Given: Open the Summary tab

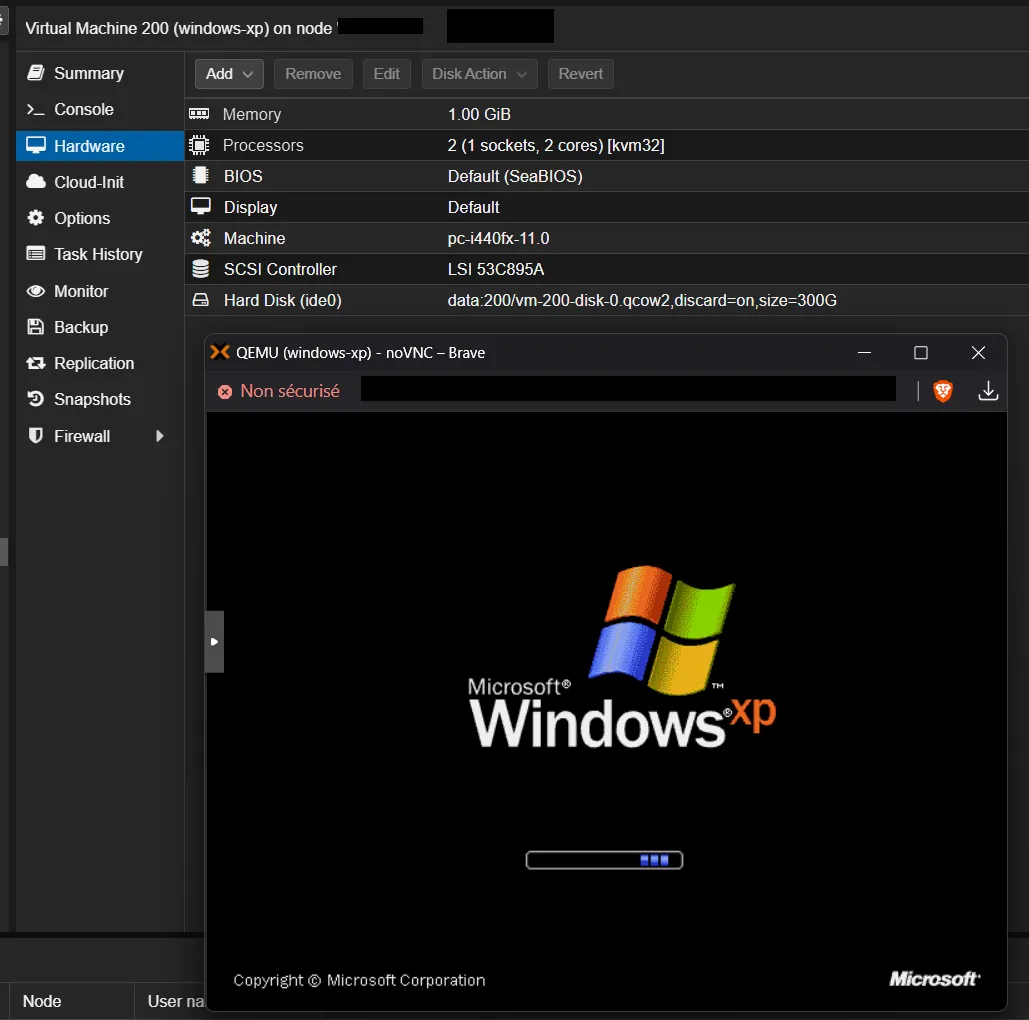Looking at the screenshot, I should tap(100, 73).
